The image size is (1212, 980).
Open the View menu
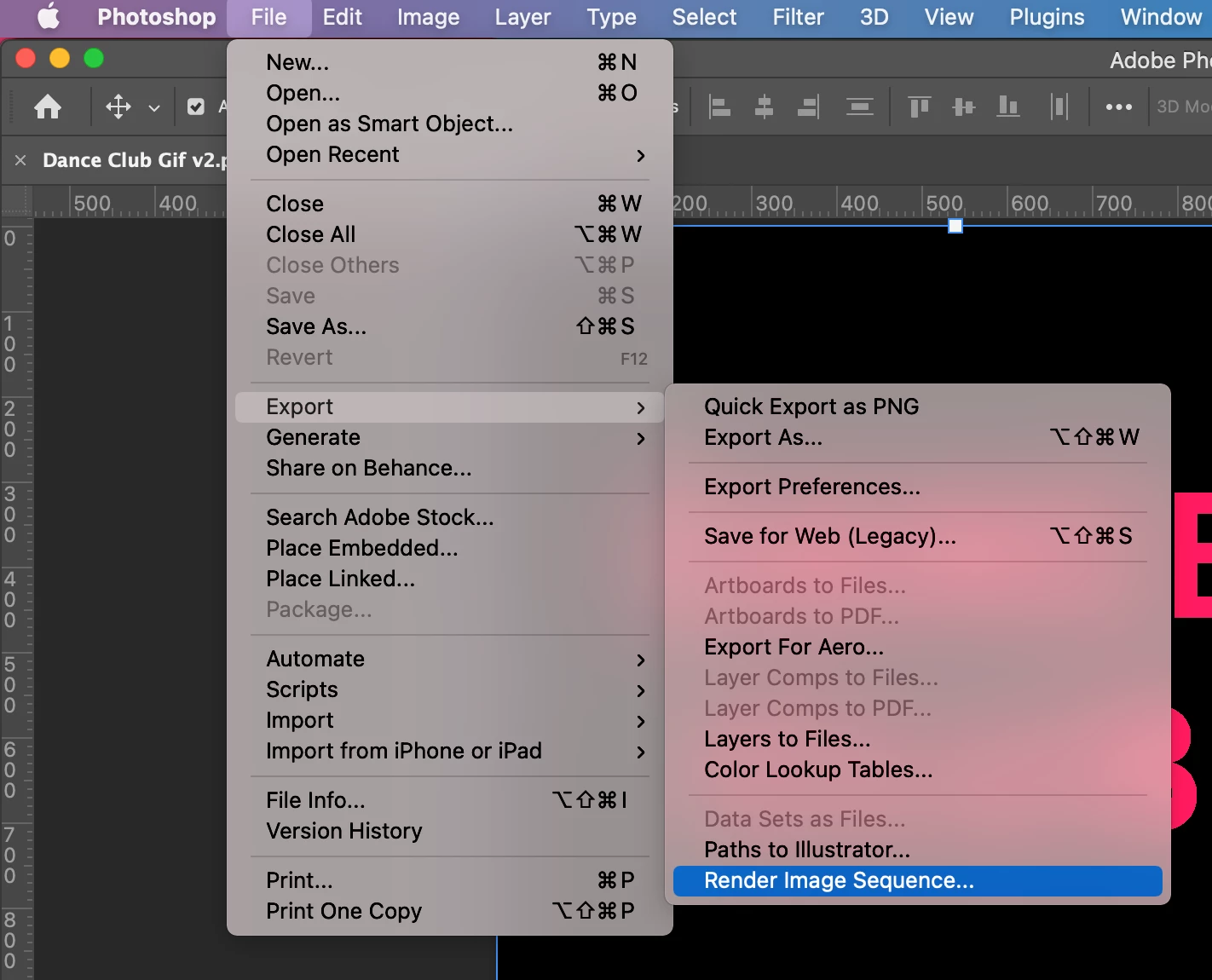[x=949, y=17]
